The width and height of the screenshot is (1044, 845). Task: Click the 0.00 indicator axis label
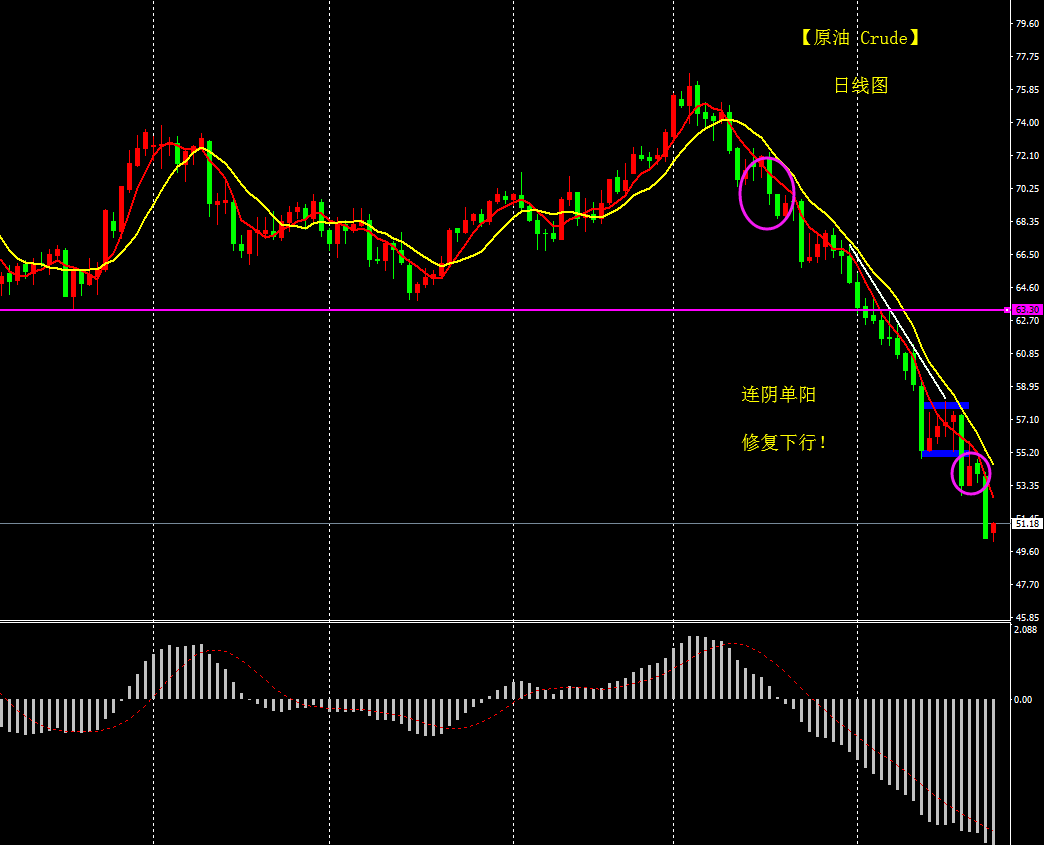[1023, 700]
